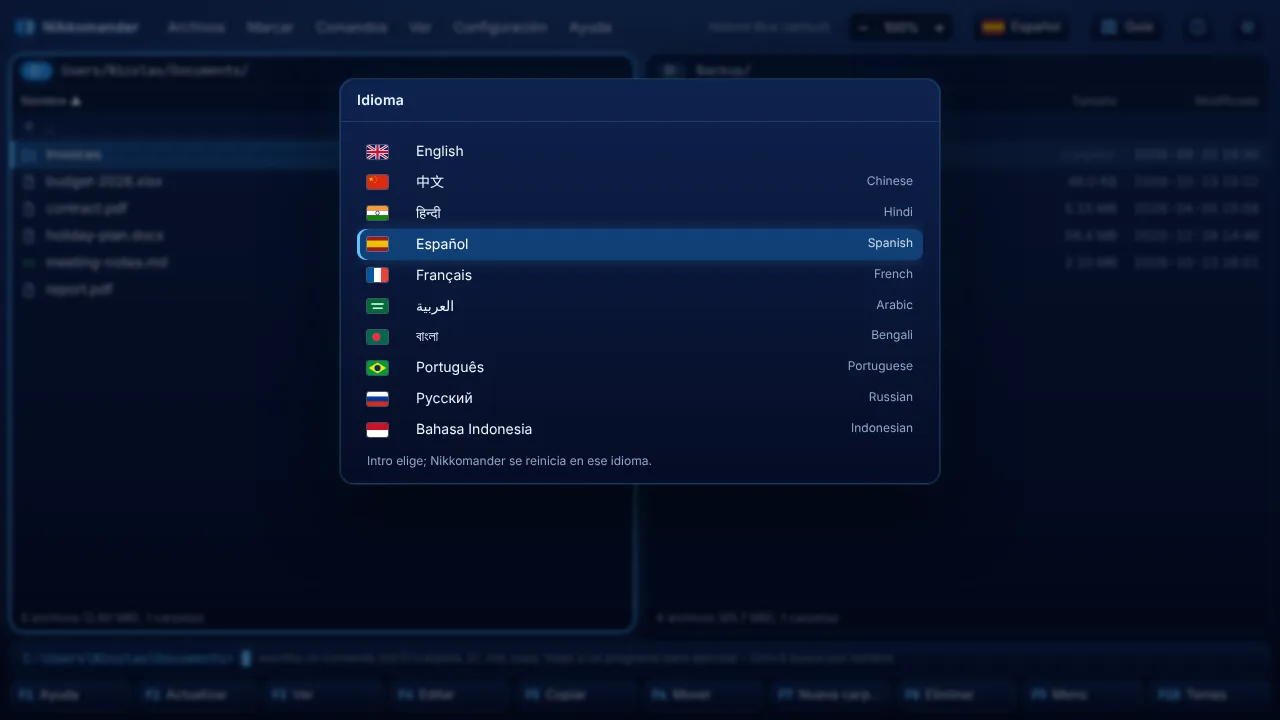Click the Bangladesh flag icon
Viewport: 1280px width, 720px height.
[x=377, y=337]
